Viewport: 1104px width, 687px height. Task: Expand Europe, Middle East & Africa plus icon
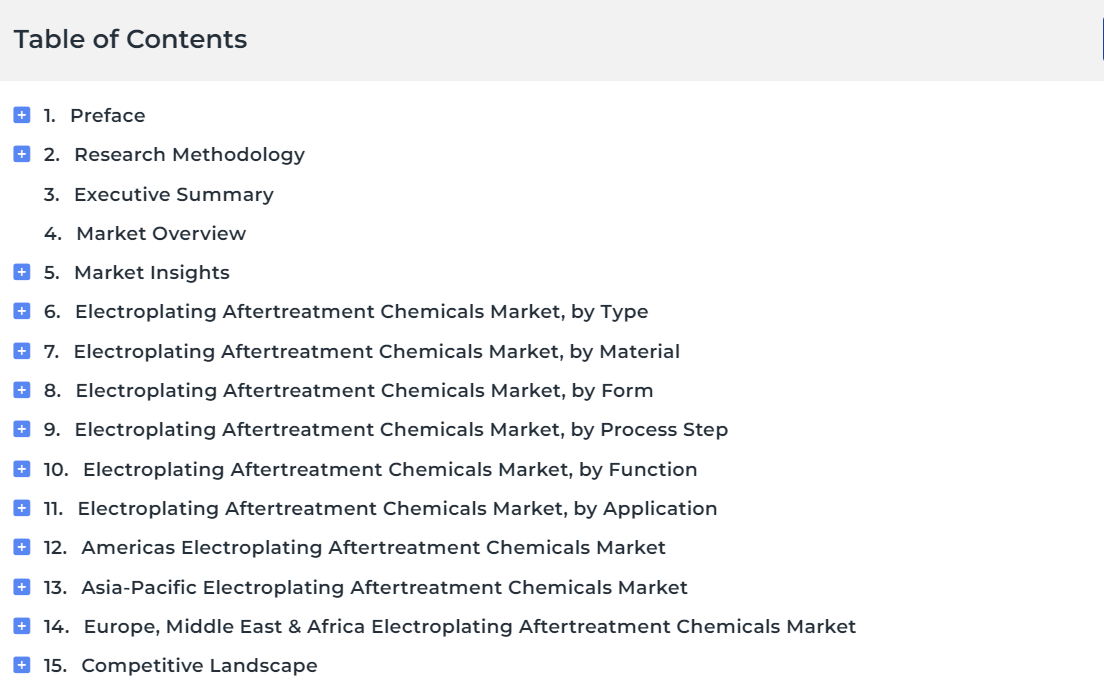click(22, 626)
